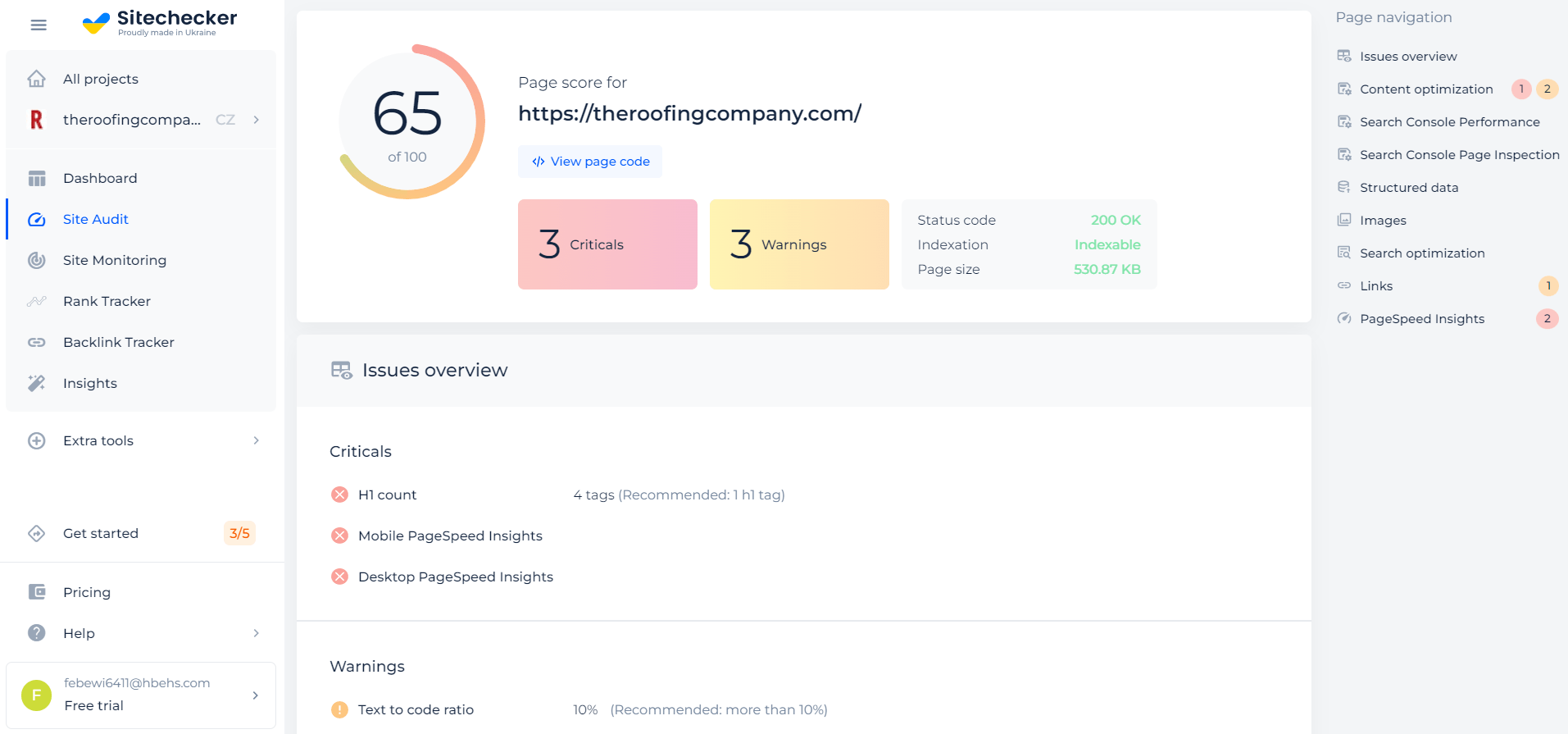Click the H1 count critical error icon

tap(339, 495)
